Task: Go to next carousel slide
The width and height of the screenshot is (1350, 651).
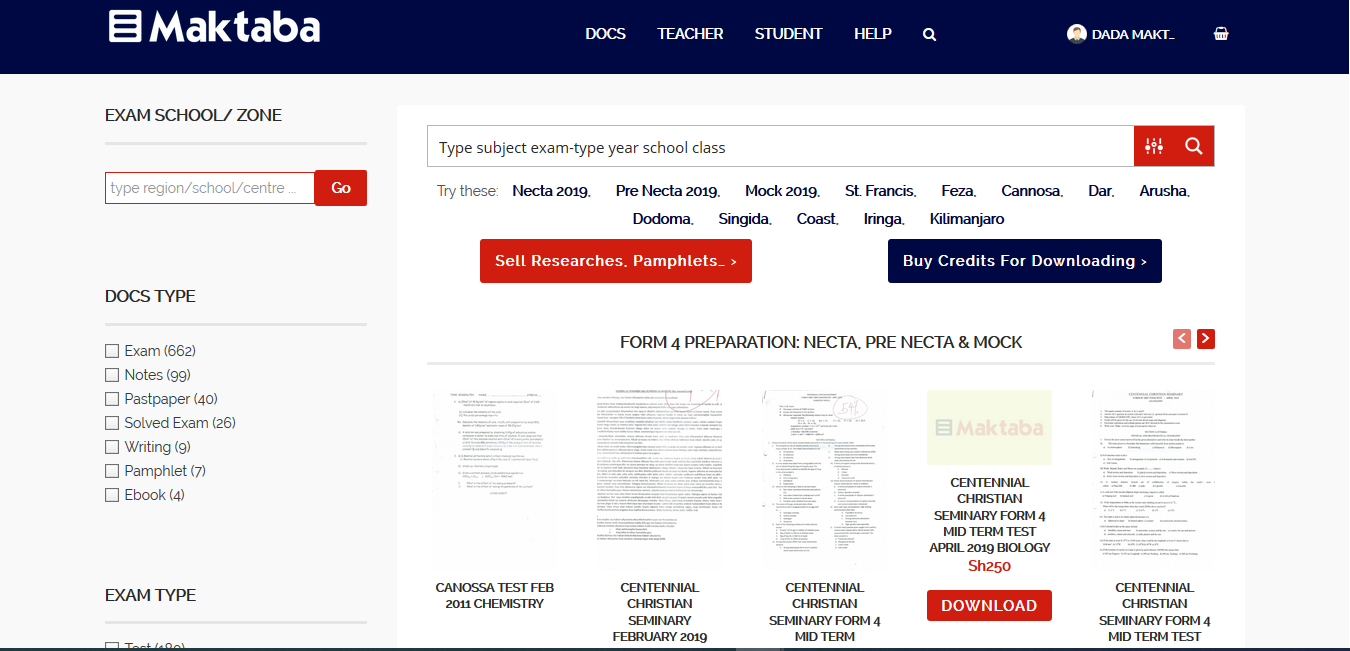Action: click(1206, 339)
